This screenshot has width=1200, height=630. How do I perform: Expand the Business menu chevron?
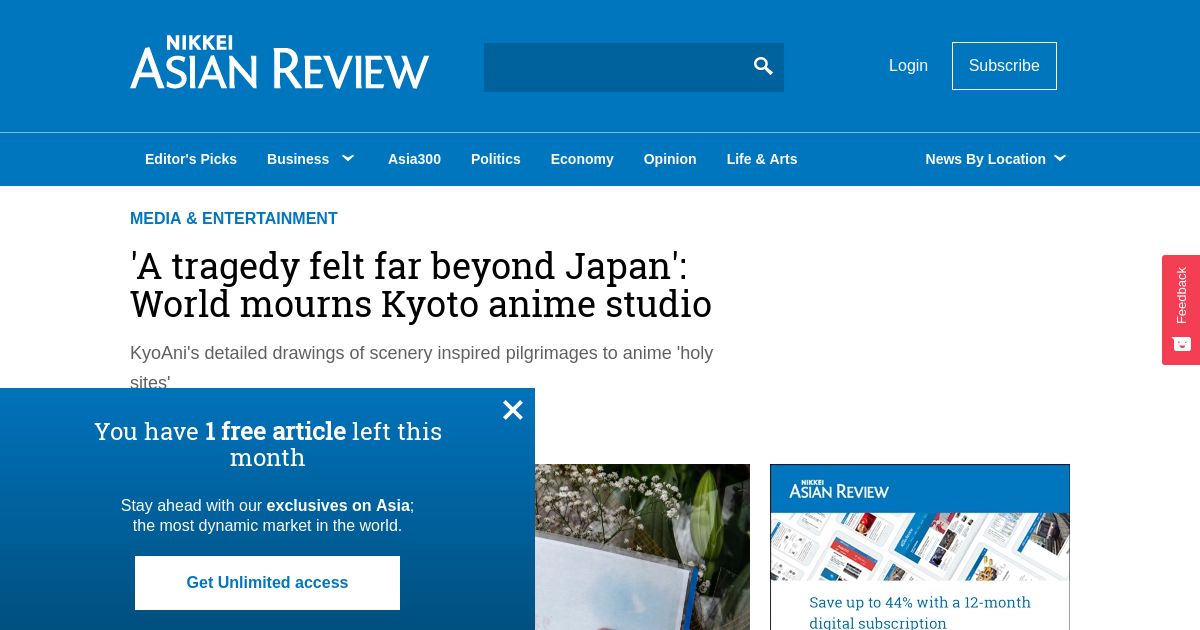click(348, 158)
